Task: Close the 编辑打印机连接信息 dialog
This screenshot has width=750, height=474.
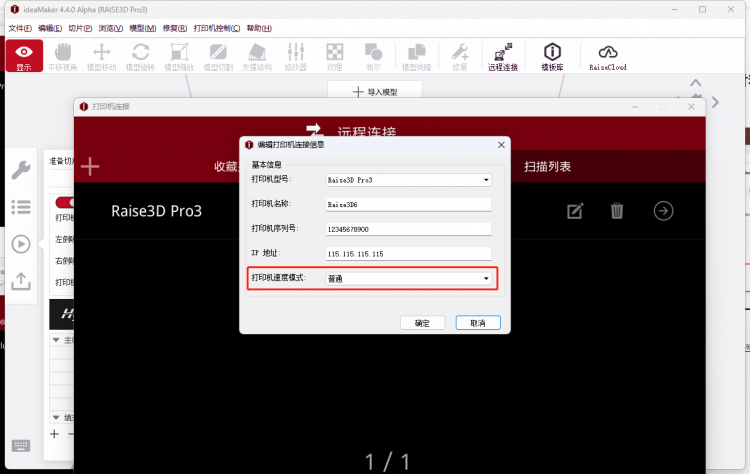Action: 501,144
